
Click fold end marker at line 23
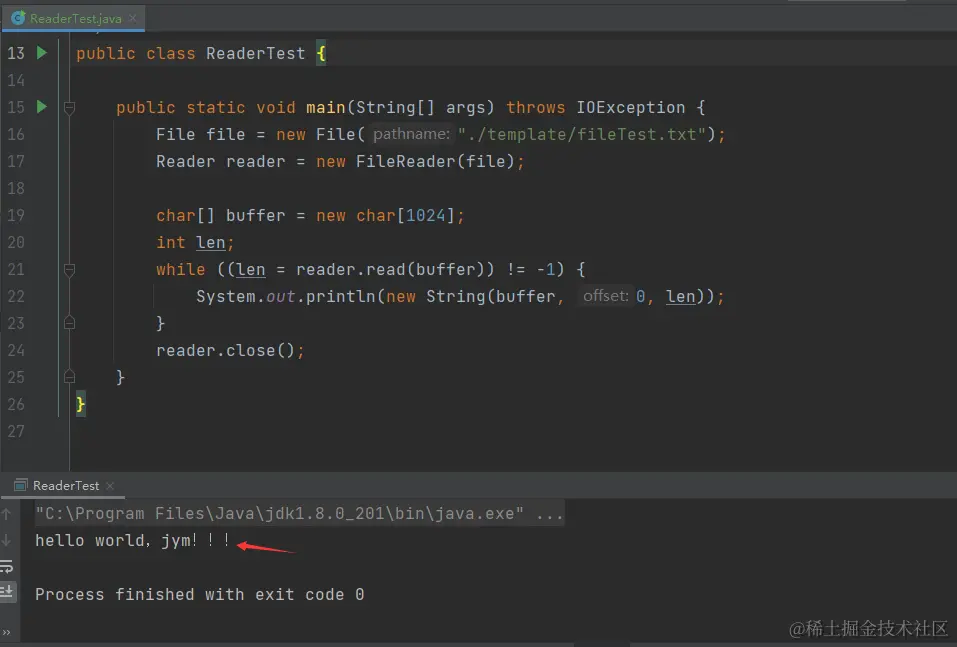pyautogui.click(x=70, y=323)
